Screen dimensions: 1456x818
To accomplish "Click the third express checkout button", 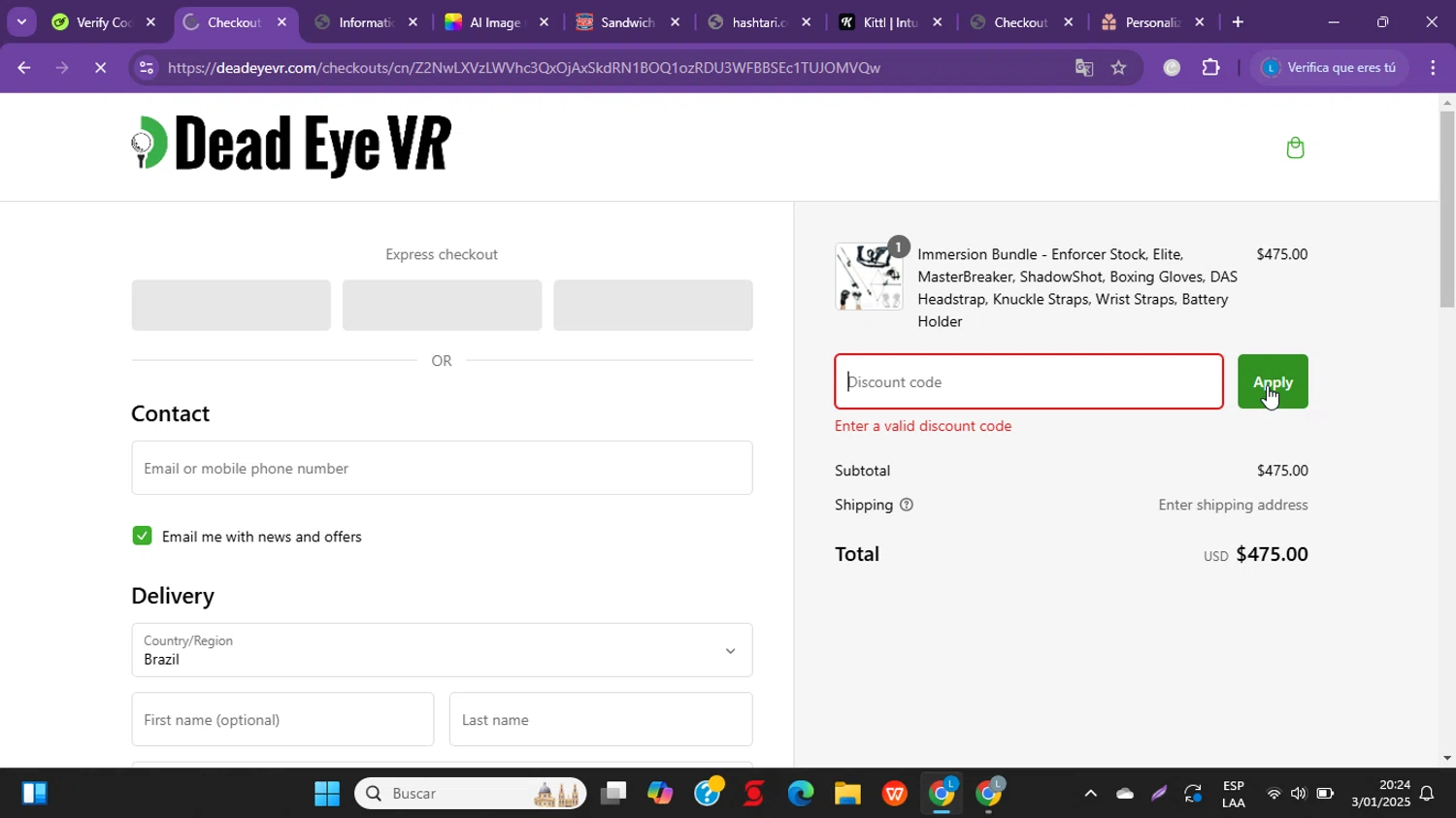I will point(653,306).
